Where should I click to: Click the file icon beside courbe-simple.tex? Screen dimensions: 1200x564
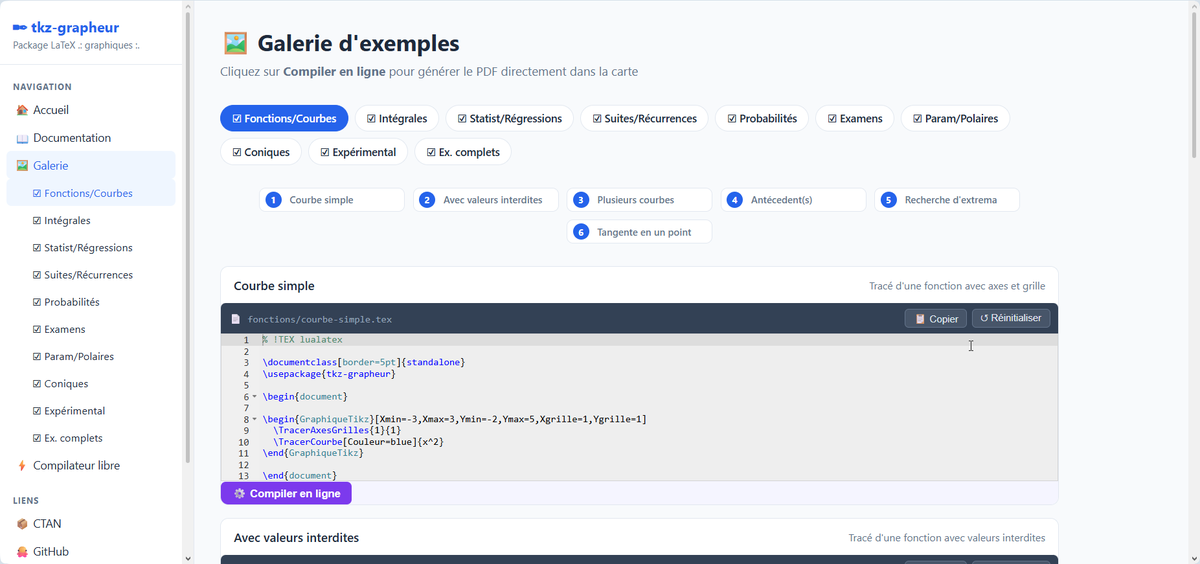pos(236,319)
